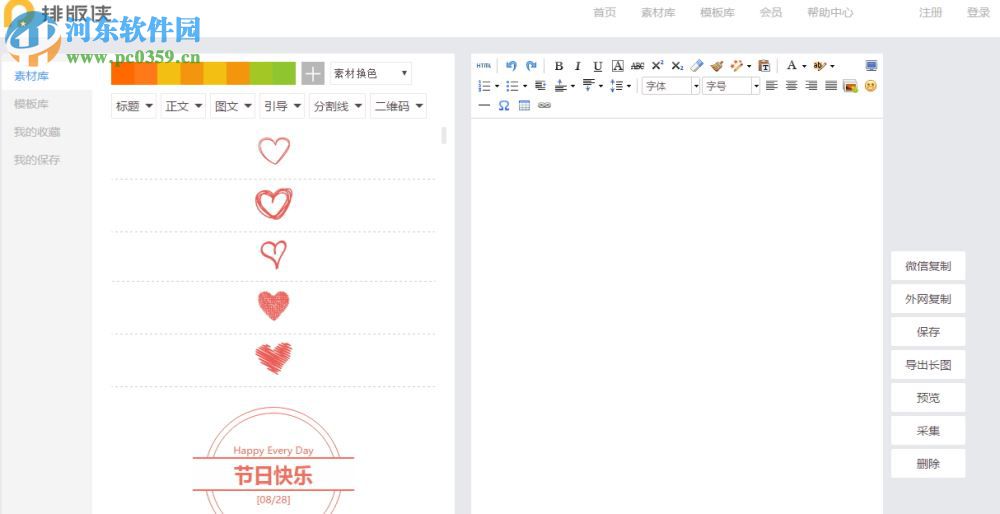Viewport: 1000px width, 514px height.
Task: Apply font color A icon
Action: click(791, 66)
